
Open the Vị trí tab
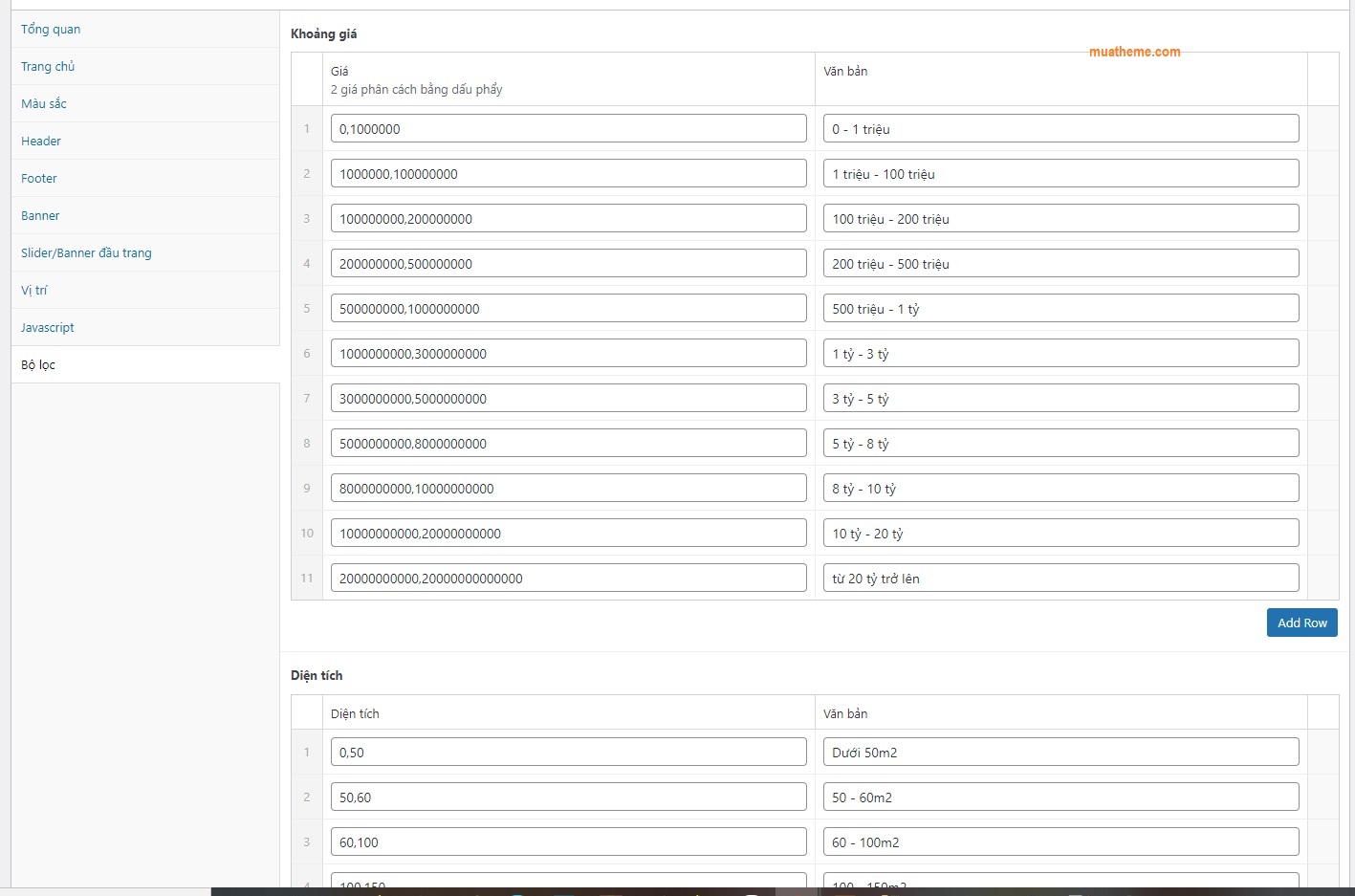tap(34, 291)
